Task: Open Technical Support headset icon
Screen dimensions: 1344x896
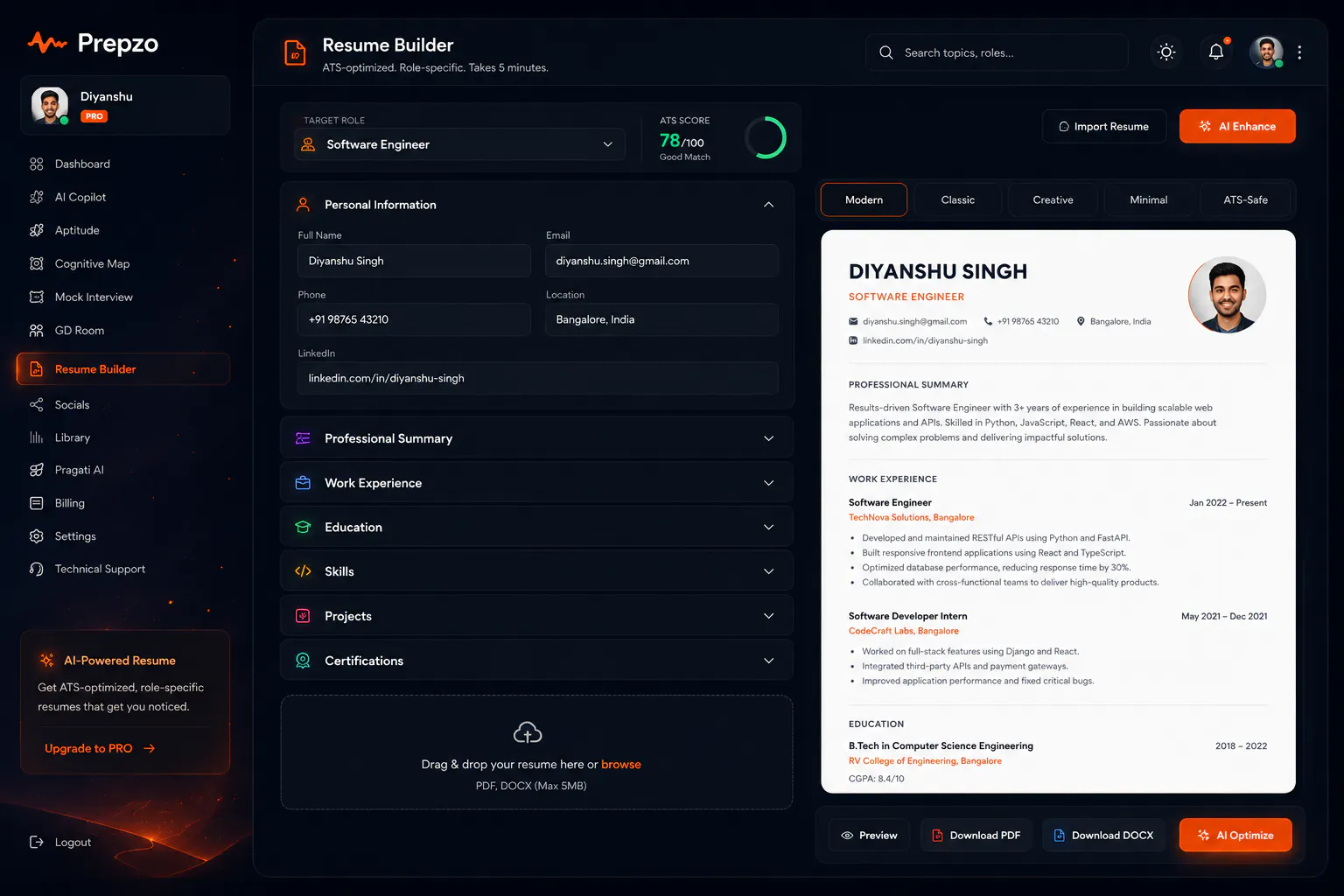Action: pos(36,569)
